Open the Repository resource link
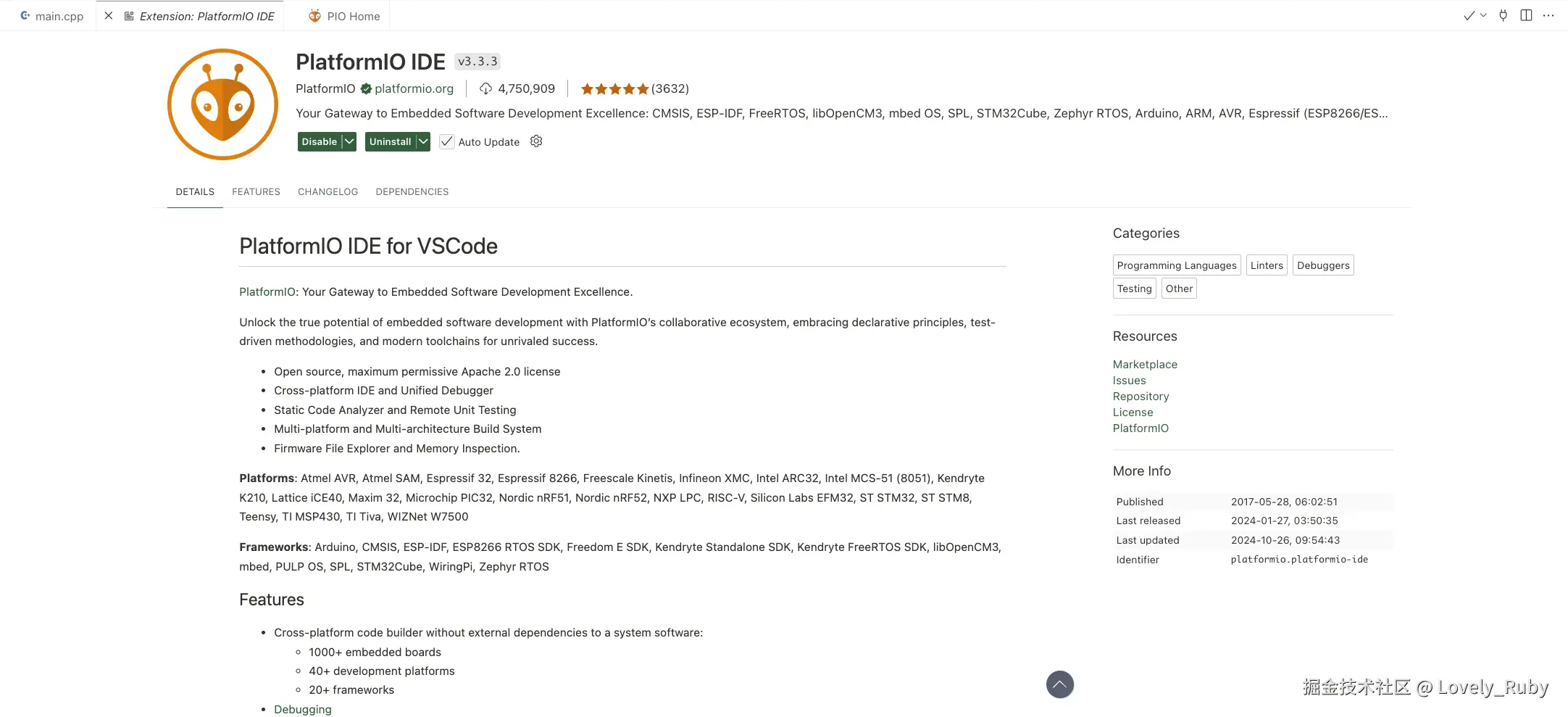The height and width of the screenshot is (717, 1568). [x=1140, y=397]
